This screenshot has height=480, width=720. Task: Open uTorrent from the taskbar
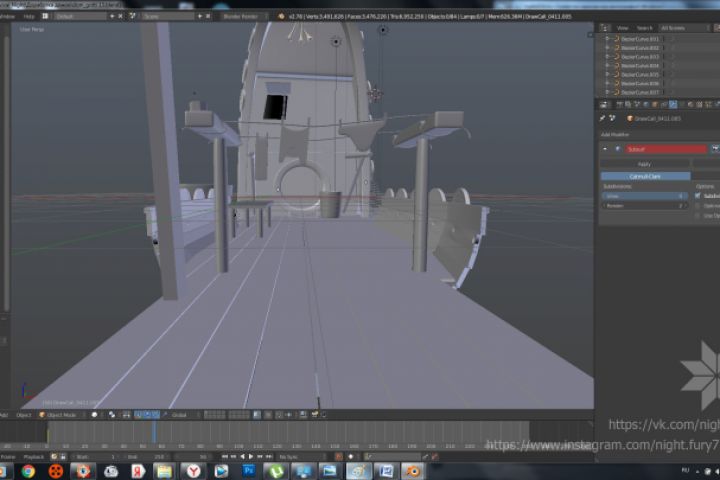point(276,471)
